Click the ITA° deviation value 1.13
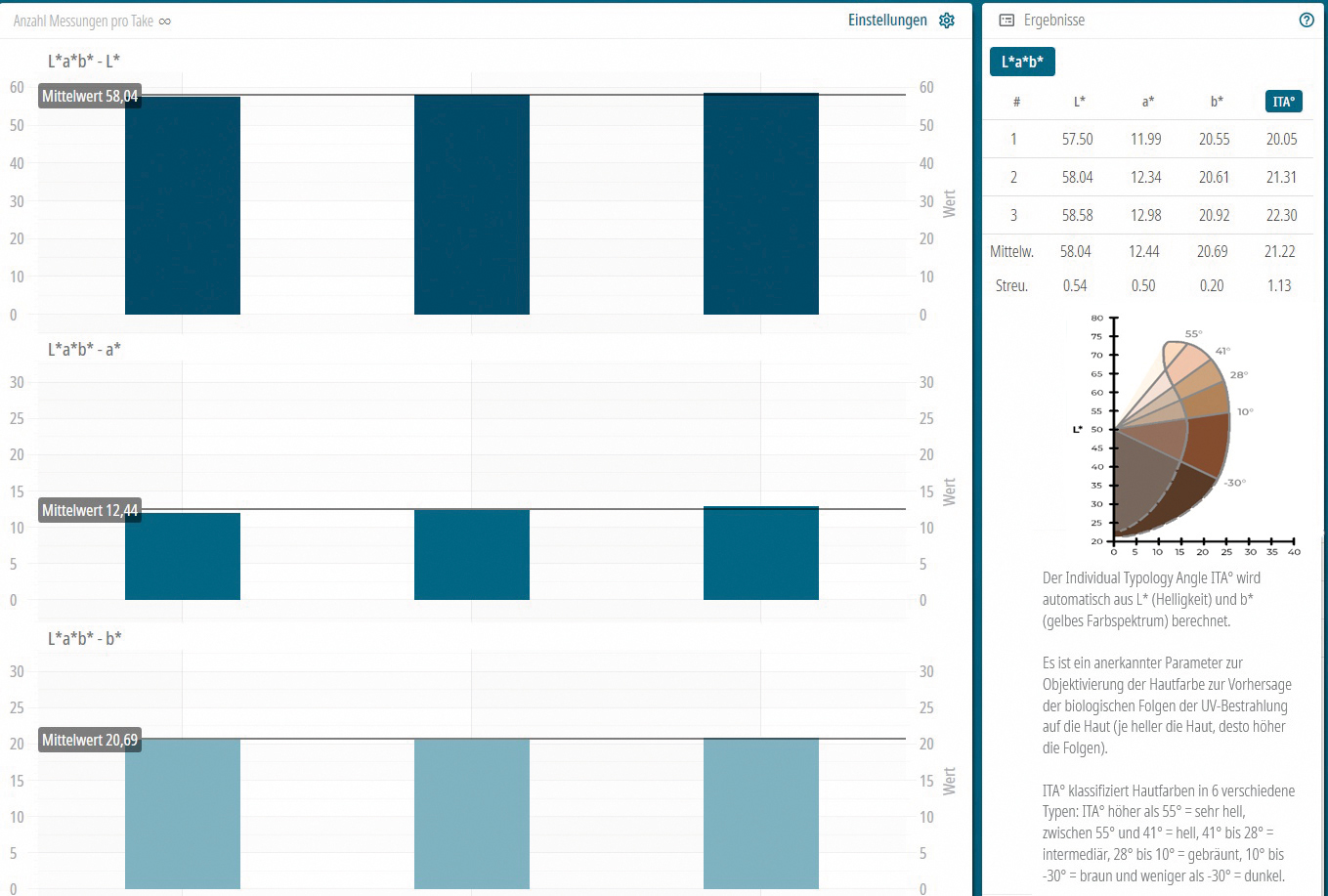The height and width of the screenshot is (896, 1328). click(1279, 285)
